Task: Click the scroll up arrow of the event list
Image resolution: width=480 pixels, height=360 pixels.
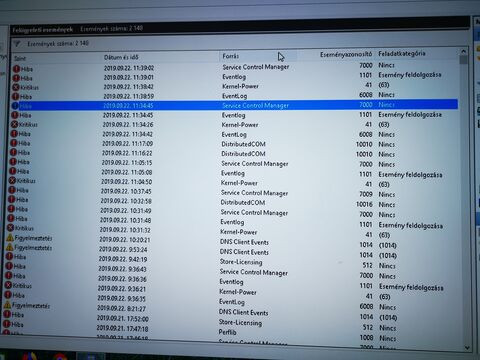Action: pos(463,52)
